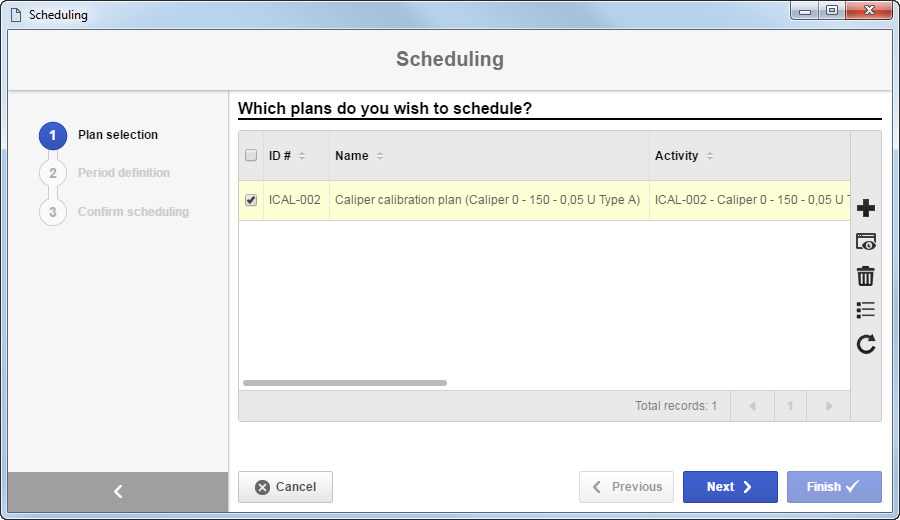Collapse the wizard steps side panel
This screenshot has width=900, height=520.
[118, 491]
